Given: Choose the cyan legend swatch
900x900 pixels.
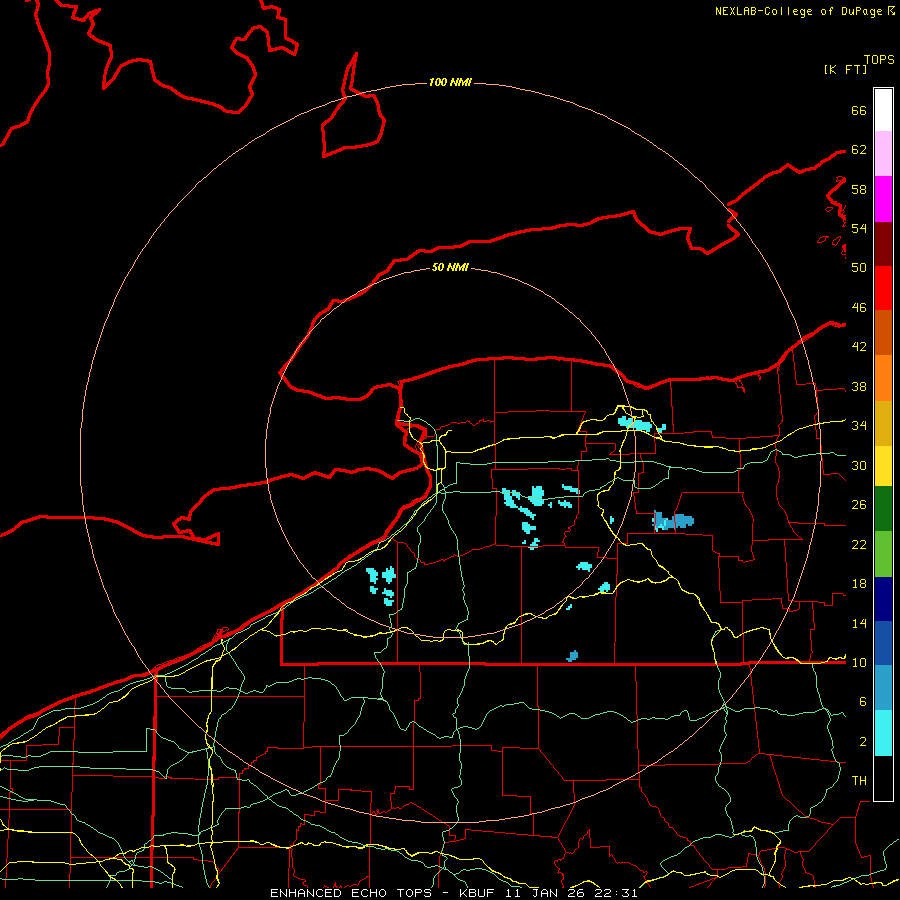Looking at the screenshot, I should tap(883, 733).
